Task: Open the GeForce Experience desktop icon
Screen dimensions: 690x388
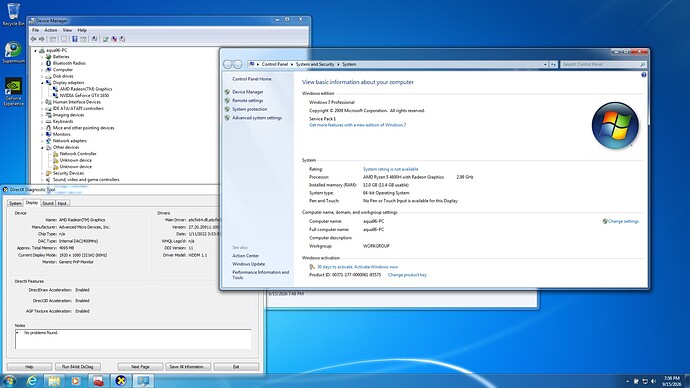Action: click(13, 92)
